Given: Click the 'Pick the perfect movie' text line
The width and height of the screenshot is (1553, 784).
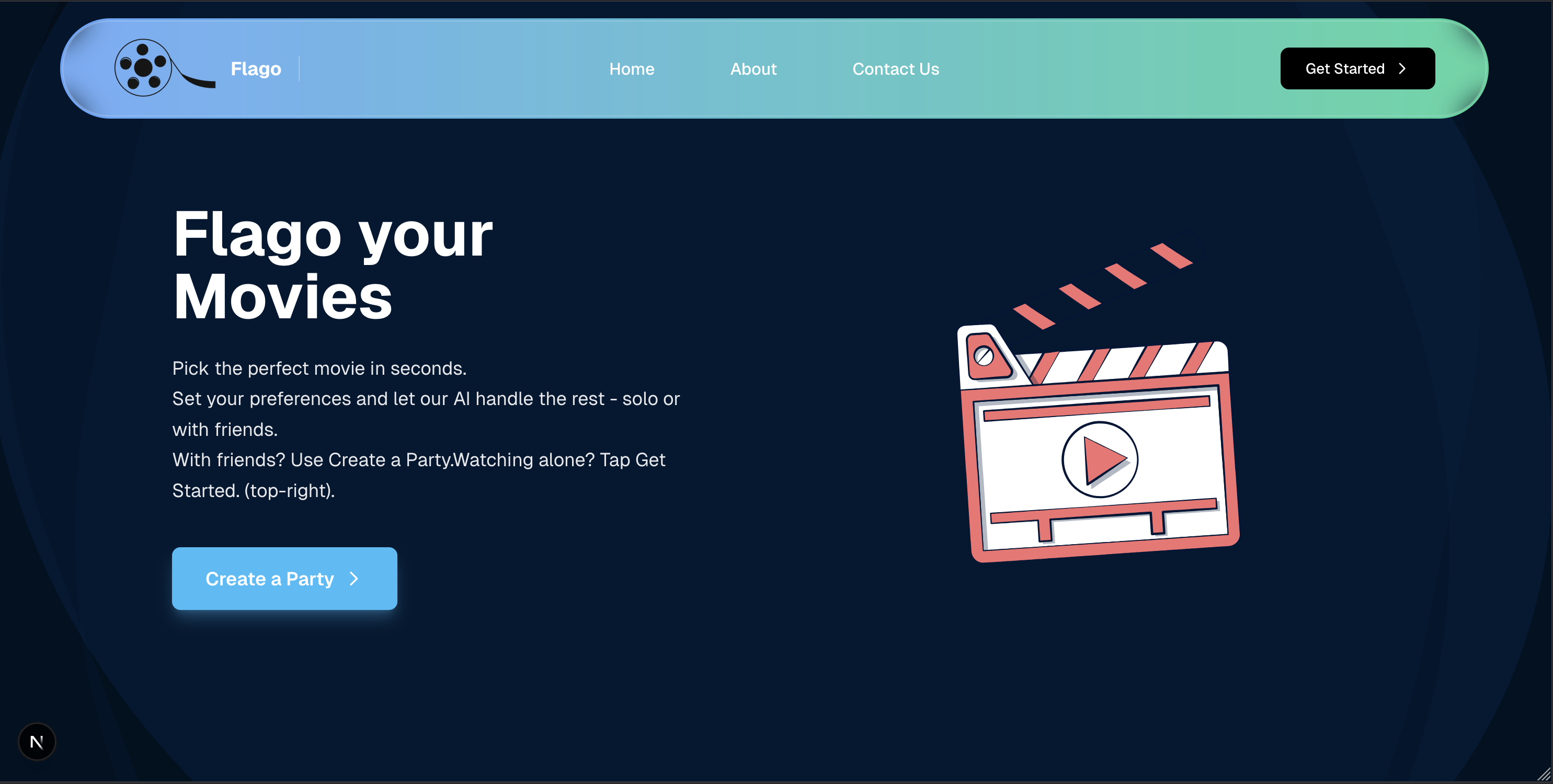Looking at the screenshot, I should [x=319, y=367].
